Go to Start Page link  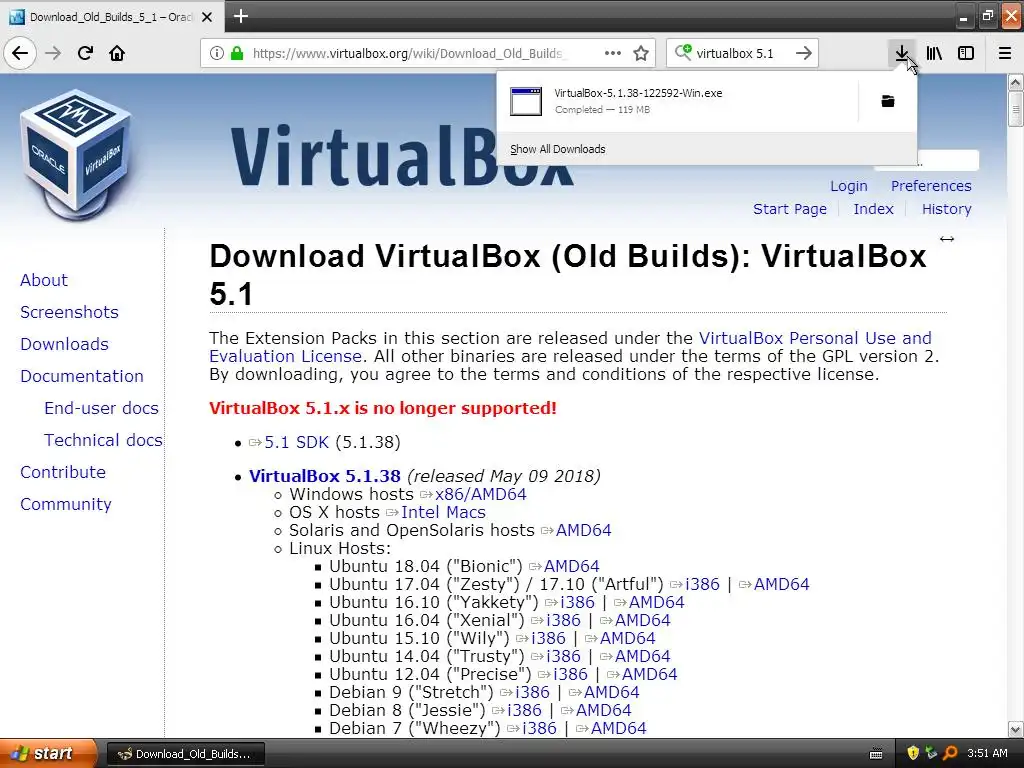pos(790,209)
